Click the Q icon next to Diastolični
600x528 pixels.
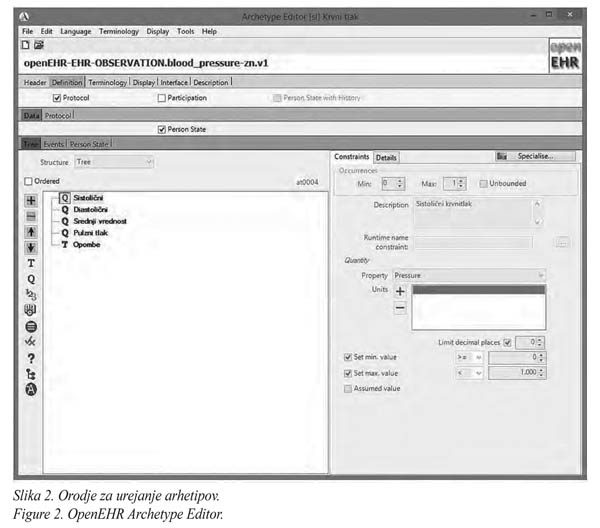65,210
